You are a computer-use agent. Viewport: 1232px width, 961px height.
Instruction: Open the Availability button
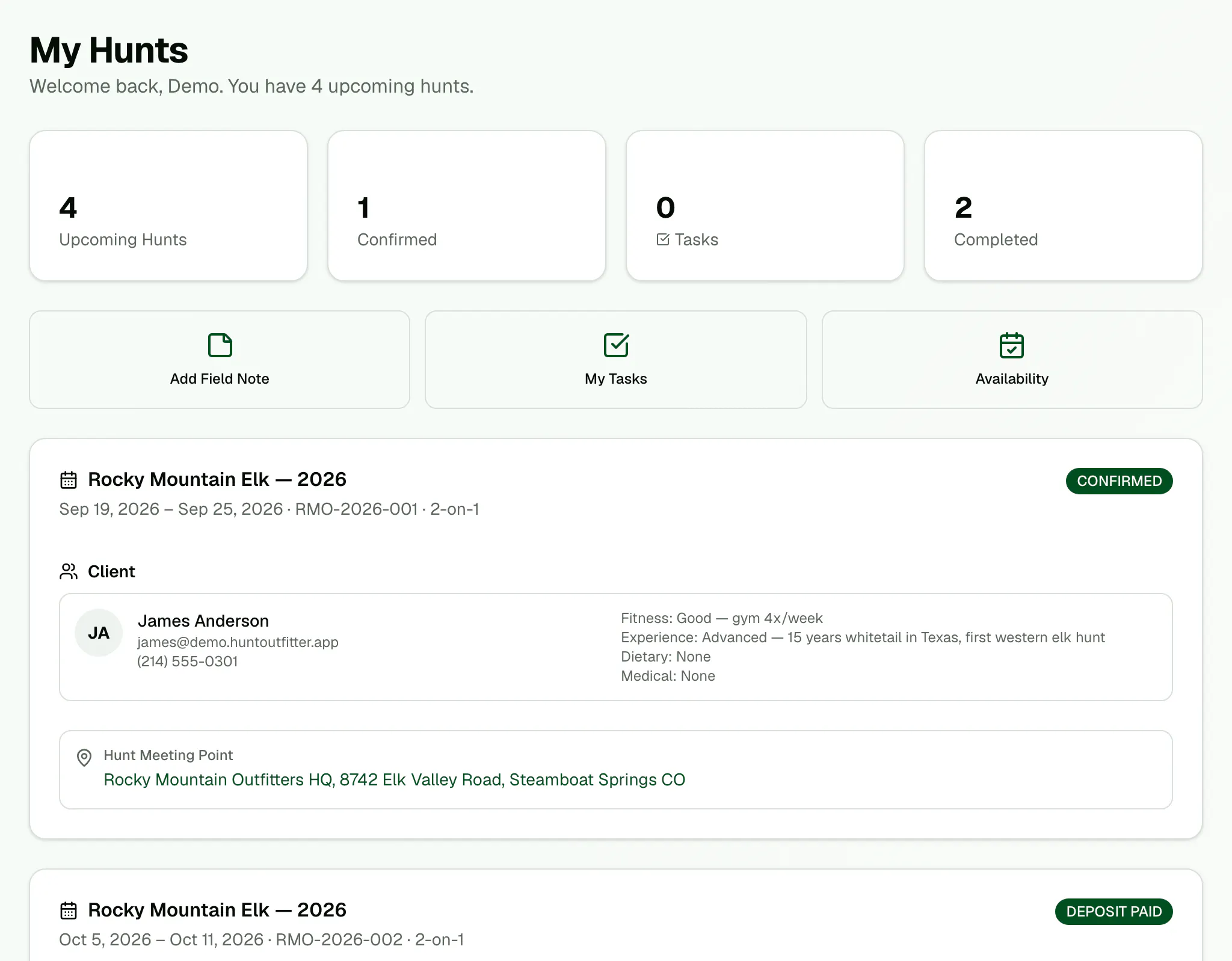tap(1012, 360)
